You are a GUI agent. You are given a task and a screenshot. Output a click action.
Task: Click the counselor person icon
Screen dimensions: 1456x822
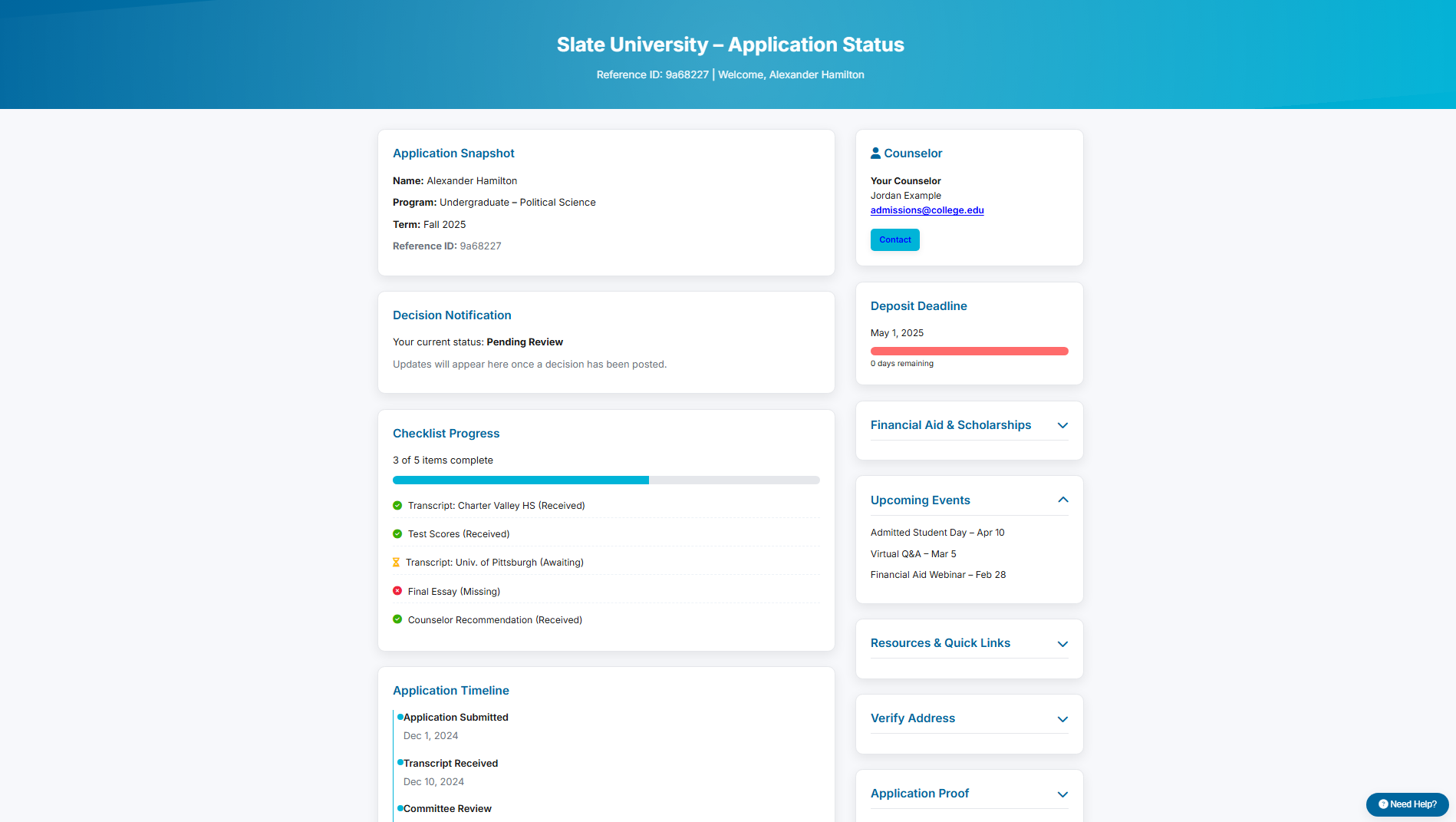(875, 154)
